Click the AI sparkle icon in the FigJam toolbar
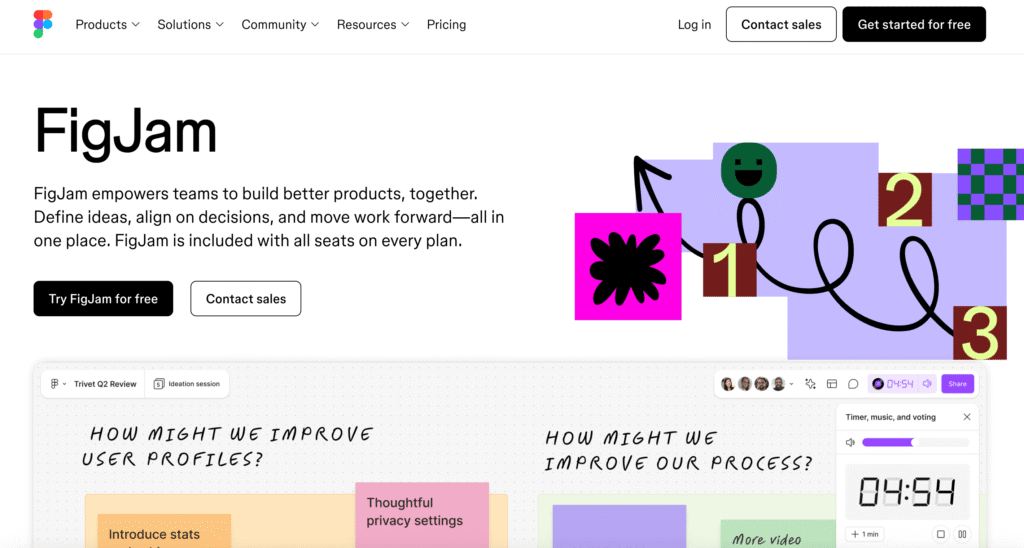1024x548 pixels. [810, 384]
